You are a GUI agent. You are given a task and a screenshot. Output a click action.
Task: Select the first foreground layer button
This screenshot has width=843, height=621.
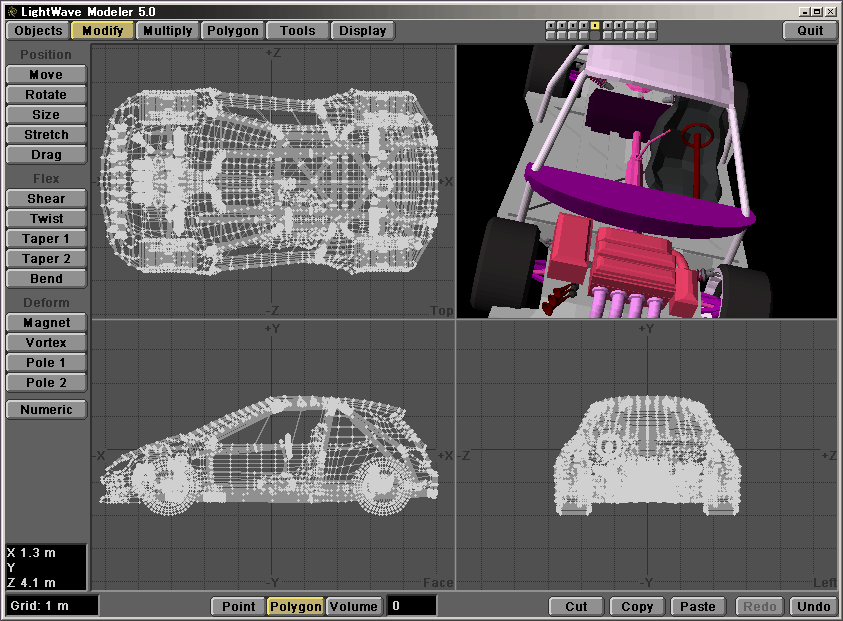pos(551,25)
